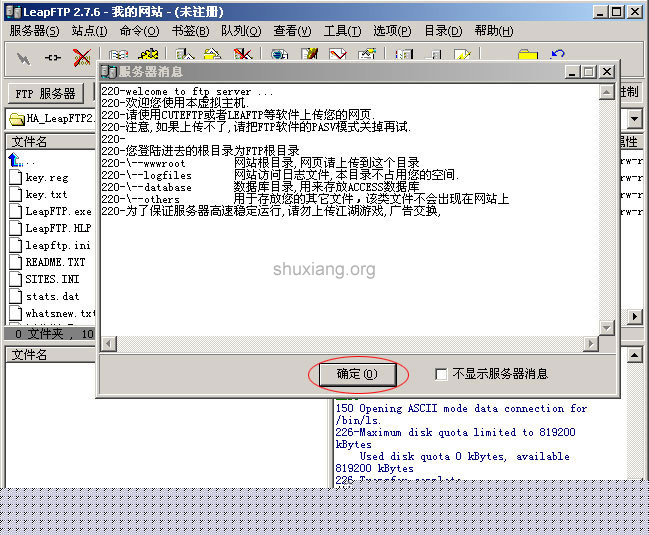Screen dimensions: 649x535
Task: Click the yellow folder icon in toolbar
Action: (x=528, y=55)
